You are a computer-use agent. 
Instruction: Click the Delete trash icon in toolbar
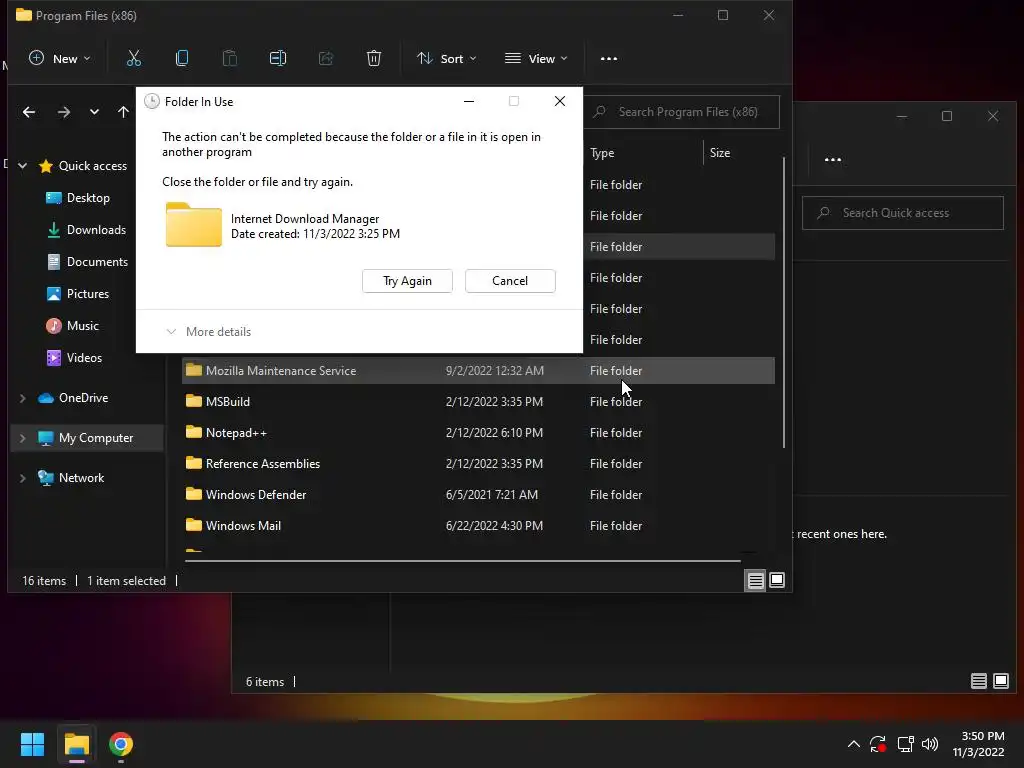pos(374,59)
